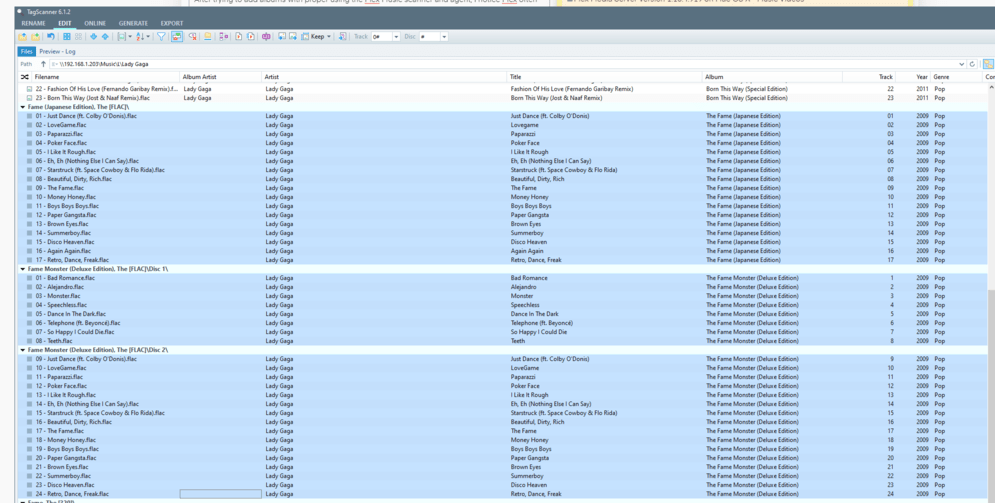Select file 23 - Born This Way (Jost & Naaf Remix).flac

pos(93,98)
